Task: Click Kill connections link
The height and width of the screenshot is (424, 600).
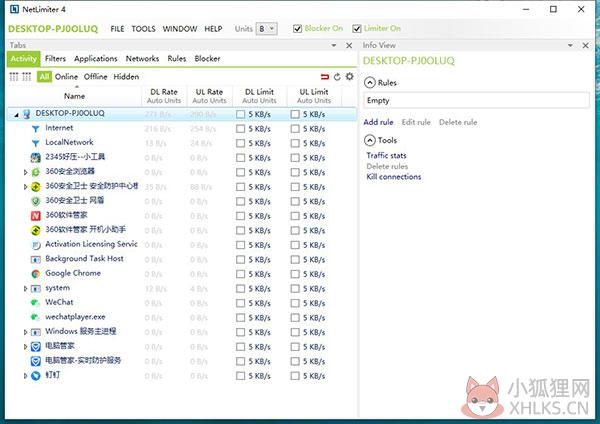Action: click(394, 177)
